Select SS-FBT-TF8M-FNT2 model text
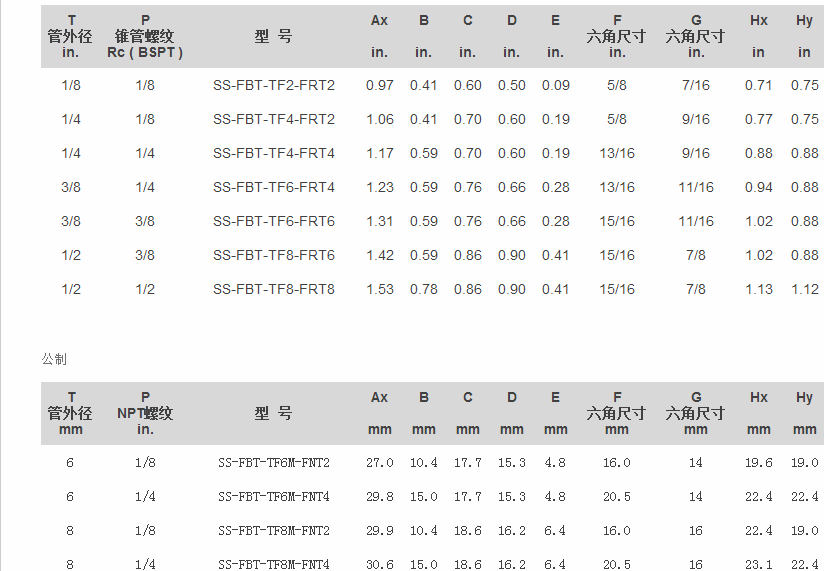824x571 pixels. (273, 531)
